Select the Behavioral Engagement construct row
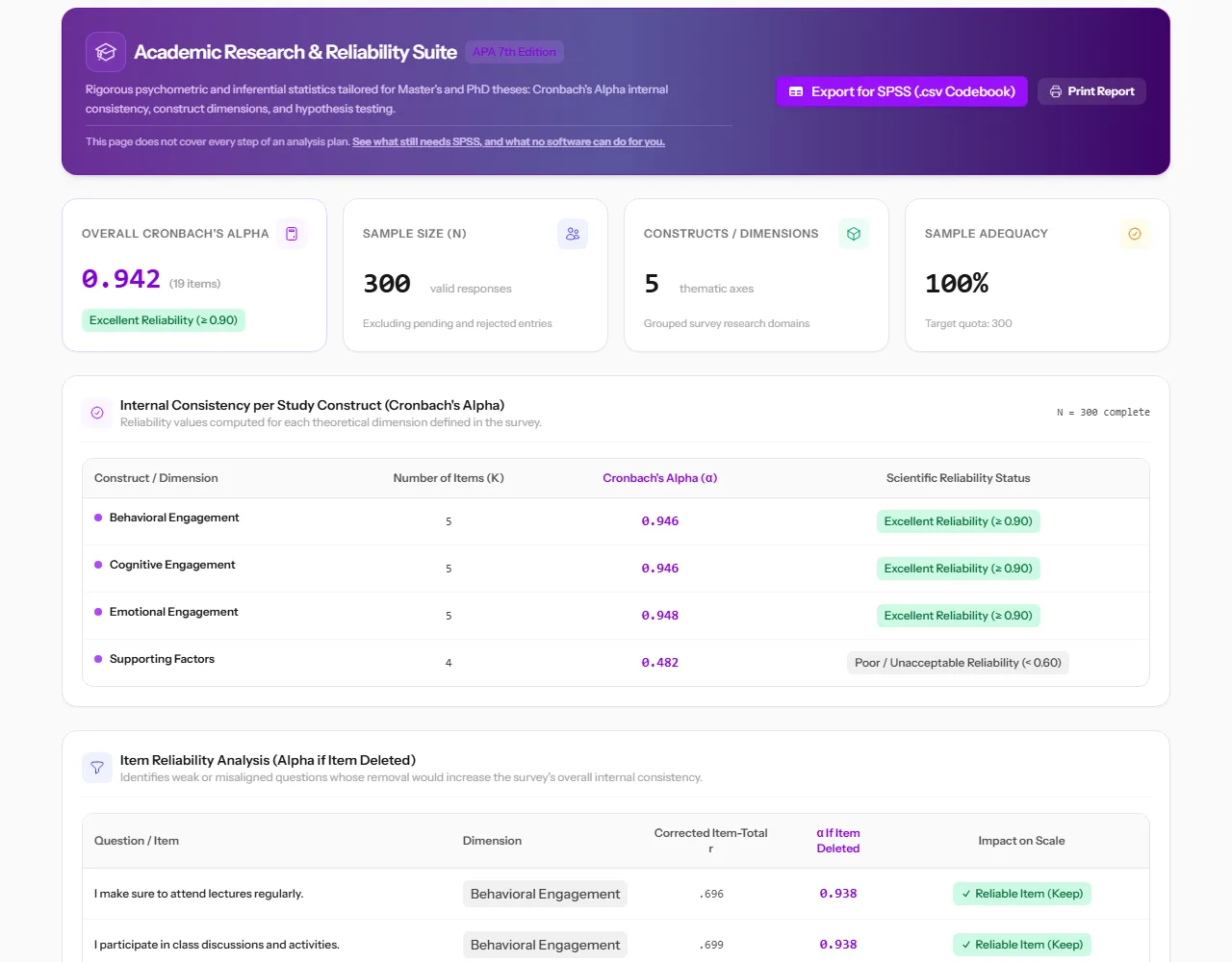The width and height of the screenshot is (1232, 962). [616, 521]
